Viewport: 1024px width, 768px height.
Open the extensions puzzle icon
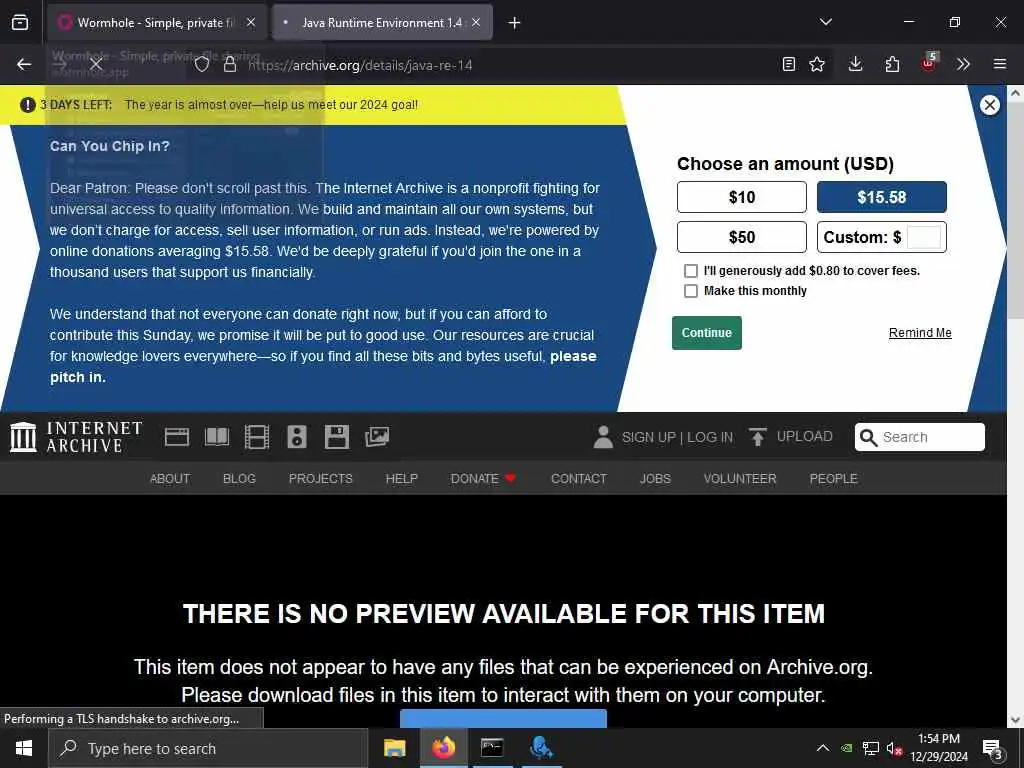point(892,64)
